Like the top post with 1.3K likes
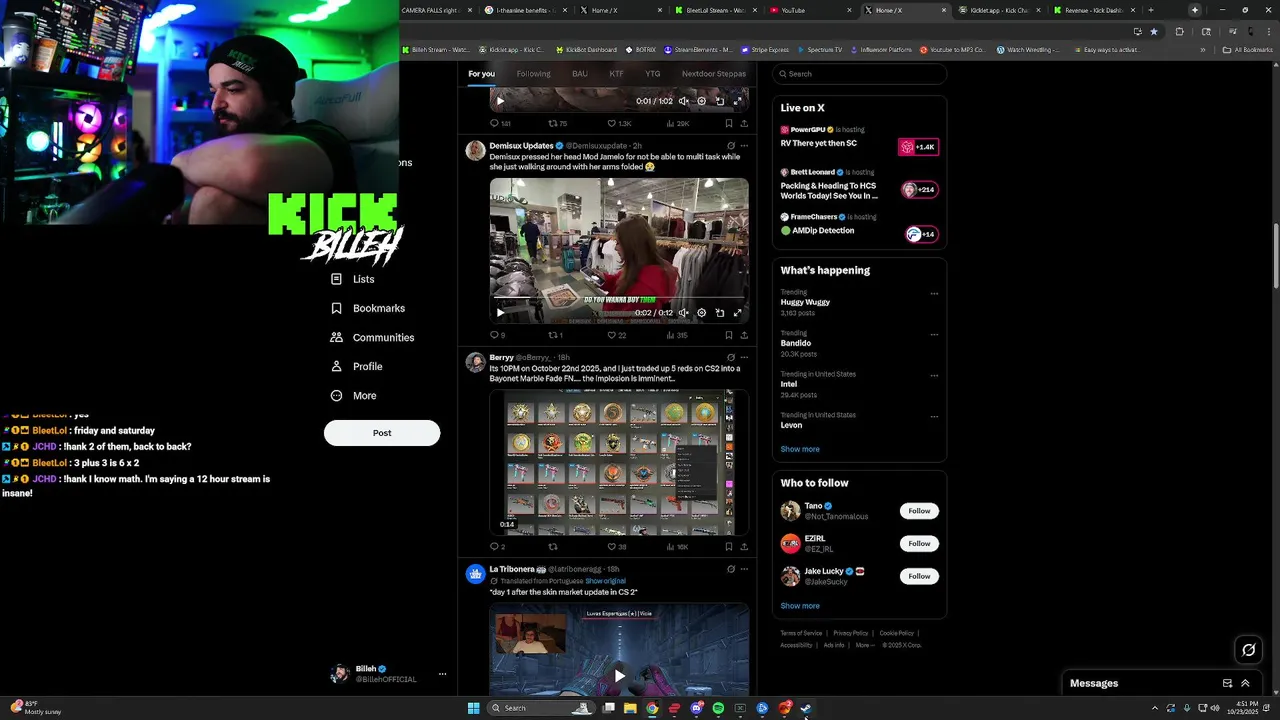Screen dimensions: 1280x720 tap(619, 124)
